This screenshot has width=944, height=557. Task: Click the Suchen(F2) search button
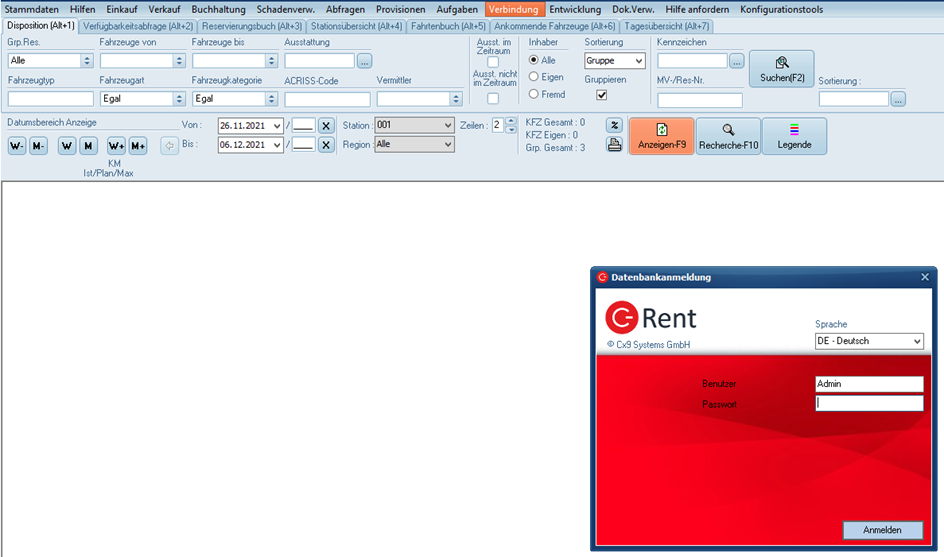click(x=781, y=69)
